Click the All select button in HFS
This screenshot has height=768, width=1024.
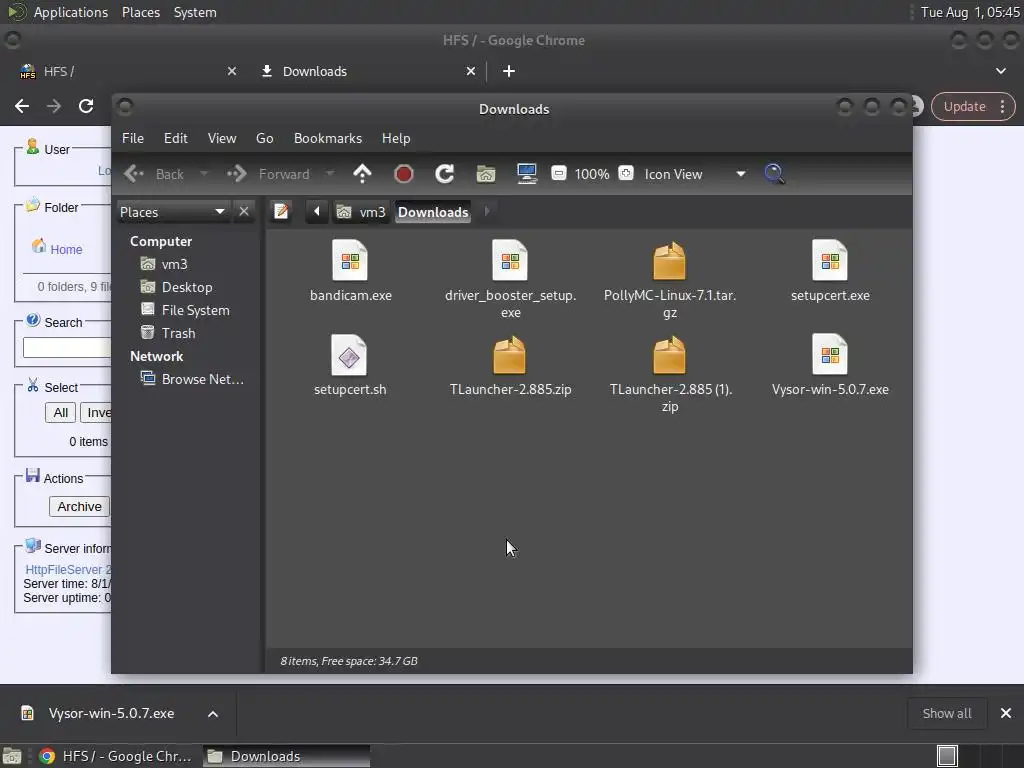coord(61,413)
